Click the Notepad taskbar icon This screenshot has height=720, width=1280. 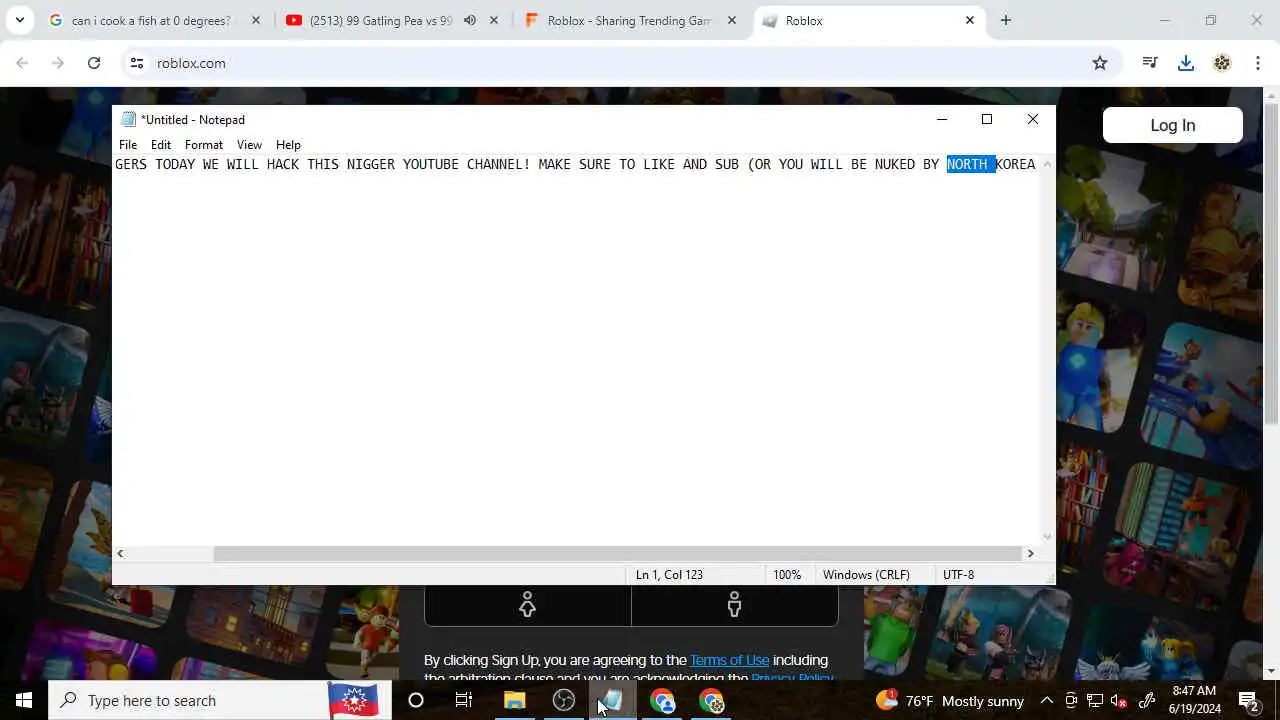pyautogui.click(x=612, y=700)
